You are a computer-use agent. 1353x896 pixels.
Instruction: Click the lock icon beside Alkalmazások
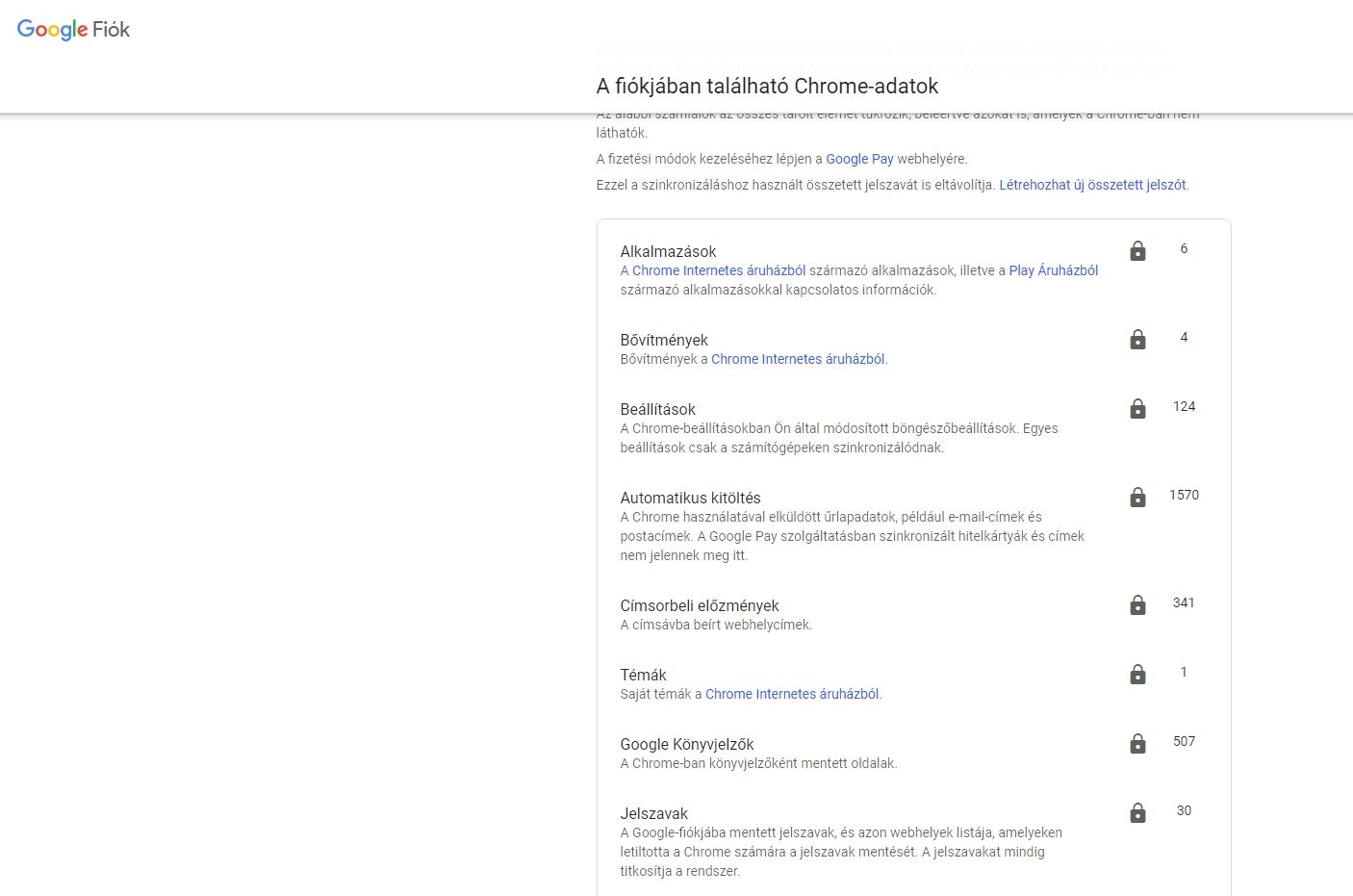point(1137,251)
